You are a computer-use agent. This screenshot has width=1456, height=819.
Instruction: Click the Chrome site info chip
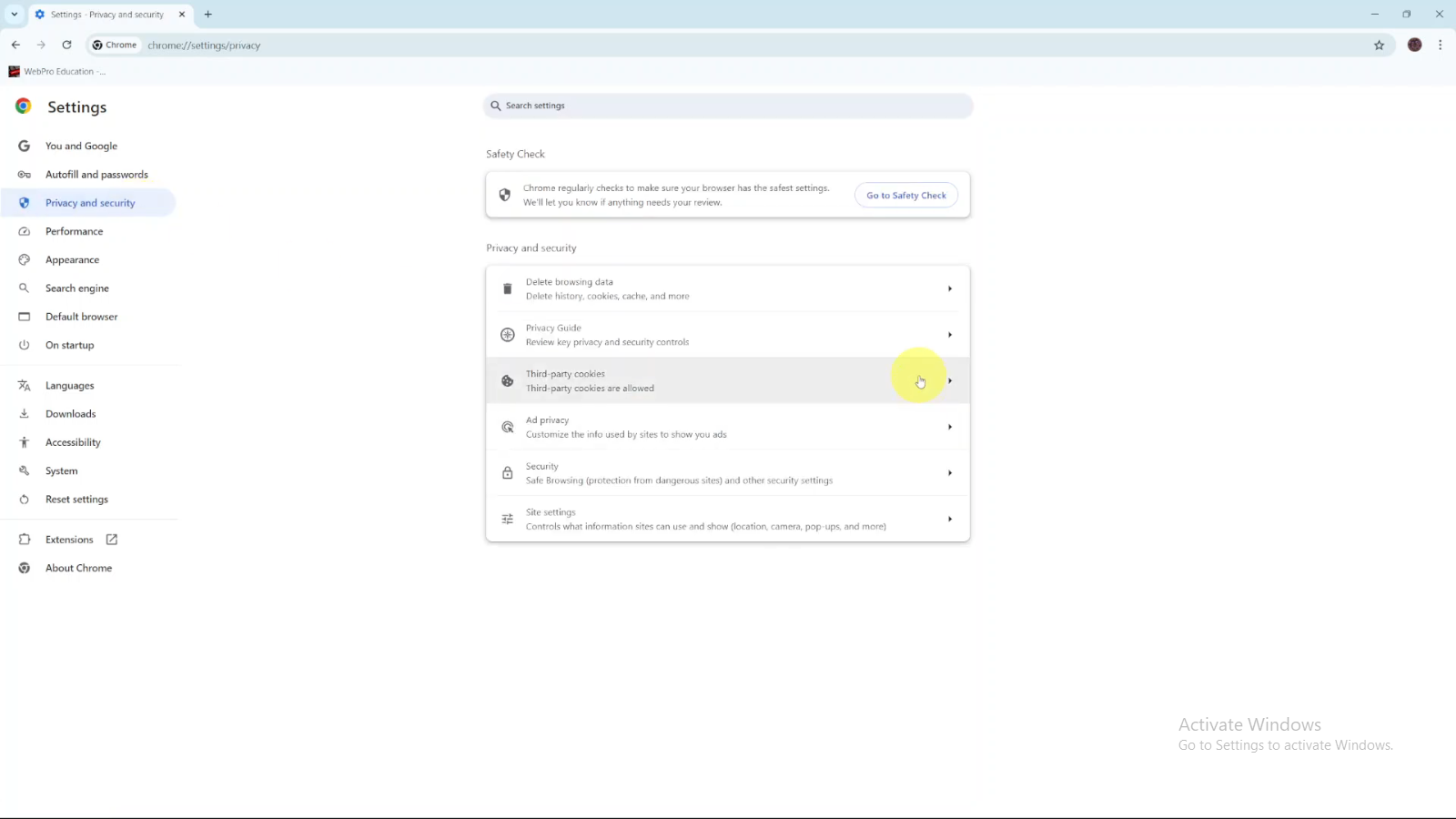click(x=115, y=45)
